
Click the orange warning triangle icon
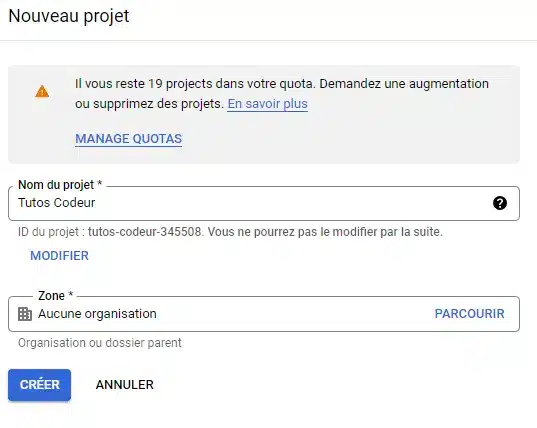pyautogui.click(x=42, y=91)
